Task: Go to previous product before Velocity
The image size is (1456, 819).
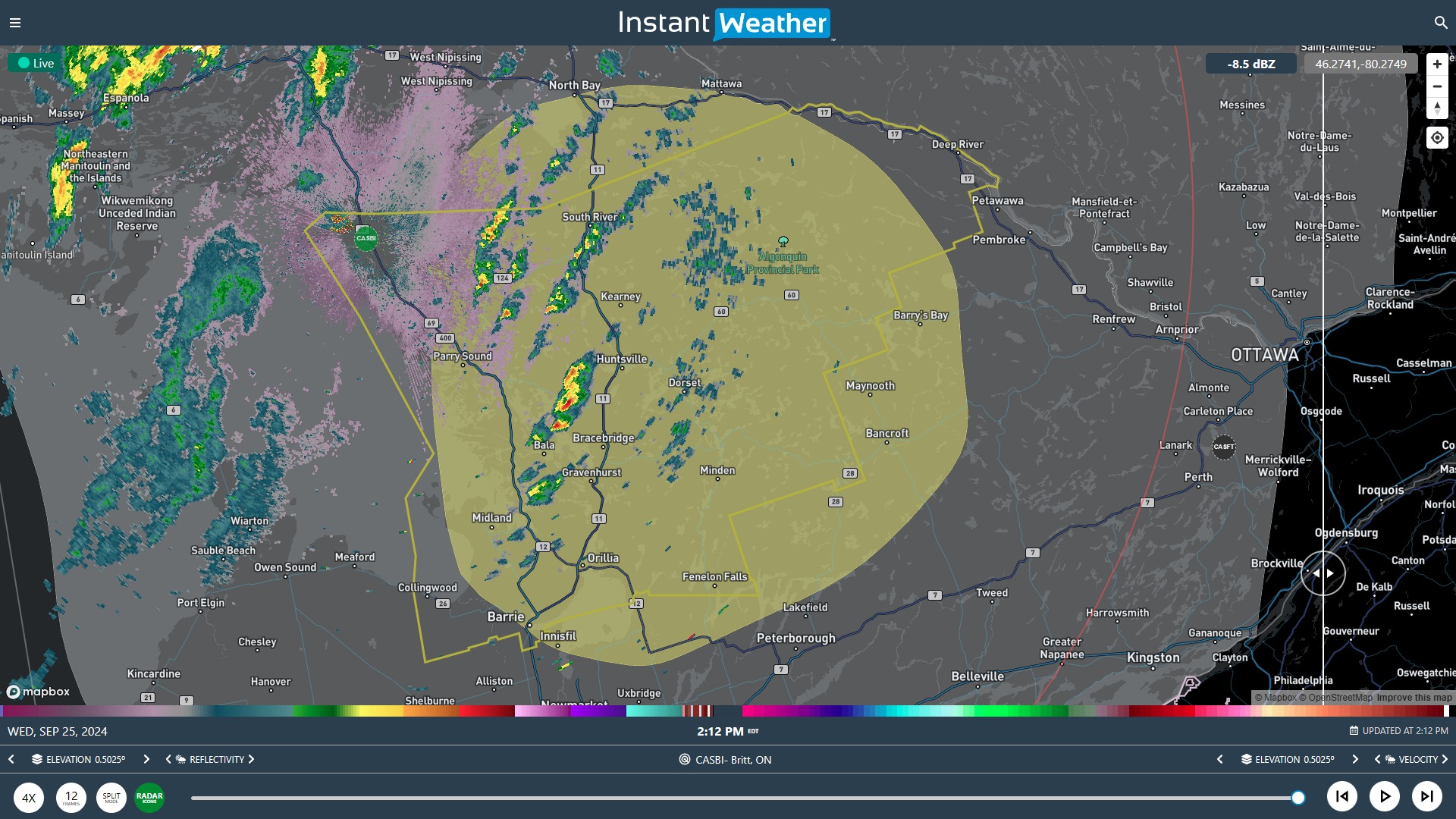Action: tap(1377, 759)
